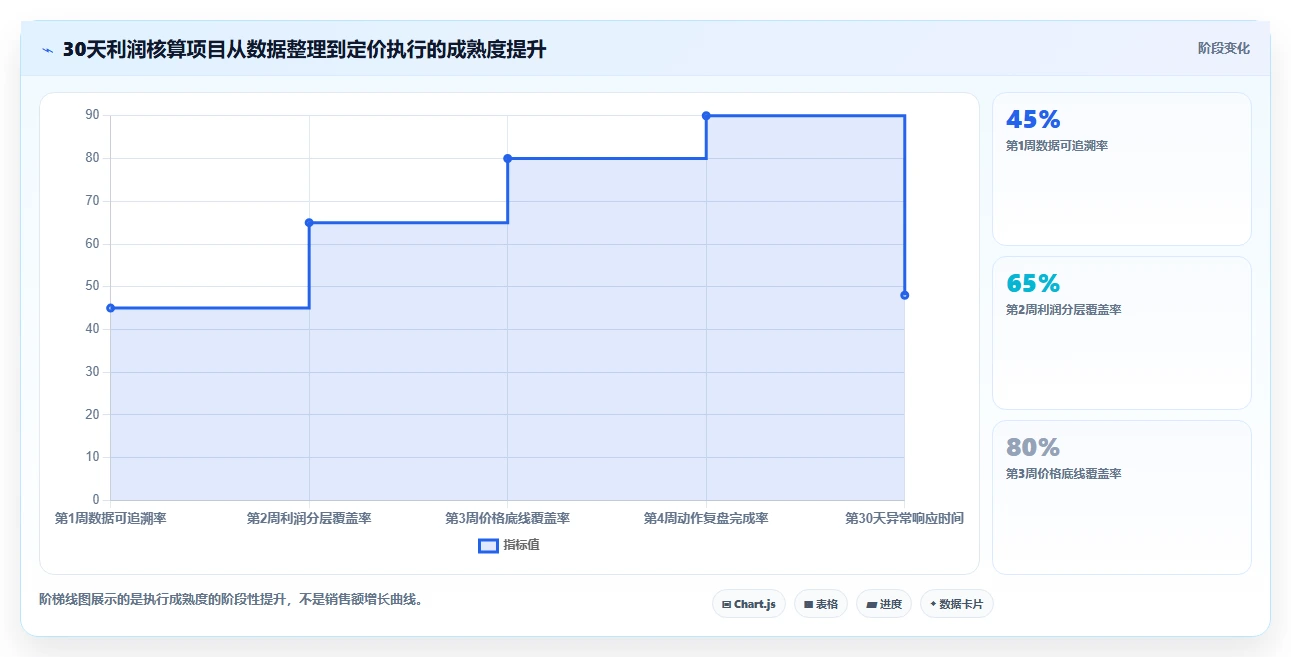Image resolution: width=1291 pixels, height=657 pixels.
Task: Click the 阶段变化 label in header
Action: click(x=1224, y=48)
